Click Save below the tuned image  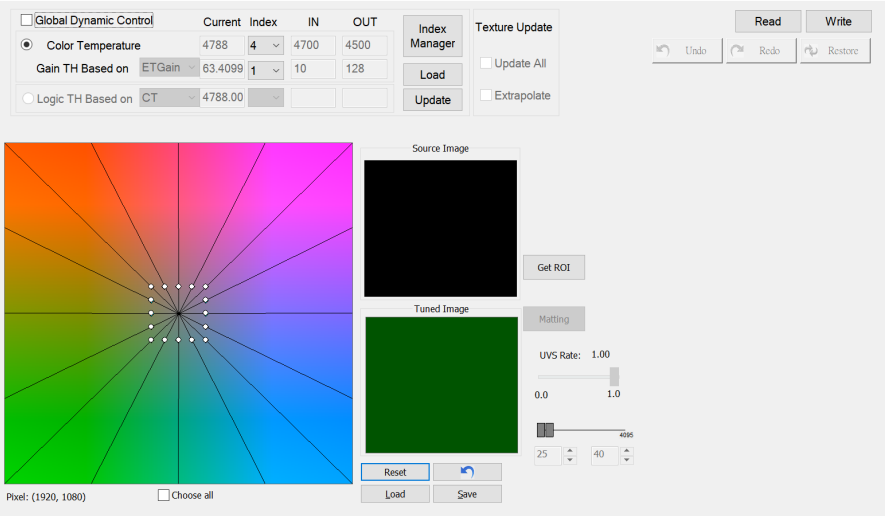[x=467, y=494]
